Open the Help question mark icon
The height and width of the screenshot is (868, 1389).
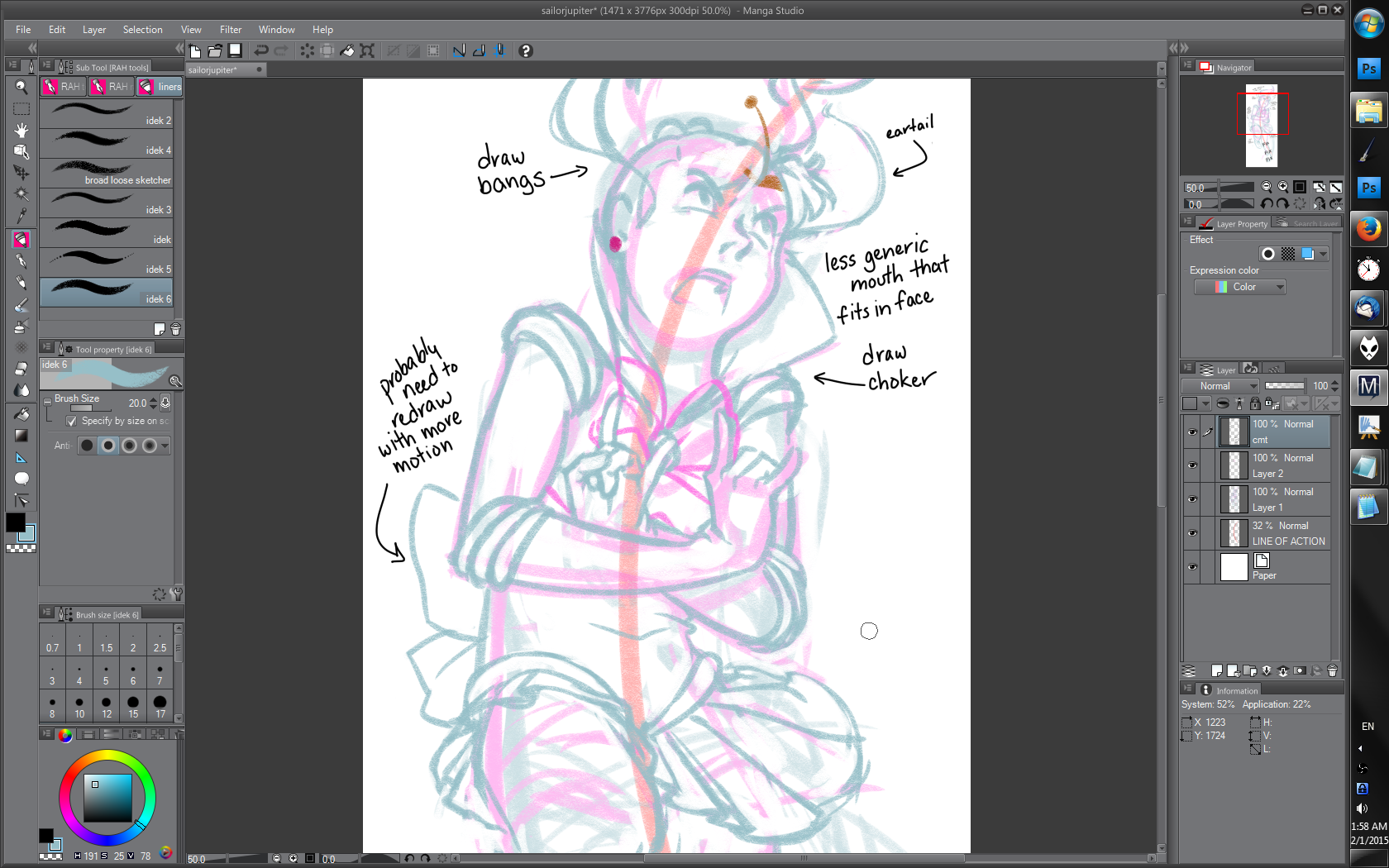[x=525, y=50]
